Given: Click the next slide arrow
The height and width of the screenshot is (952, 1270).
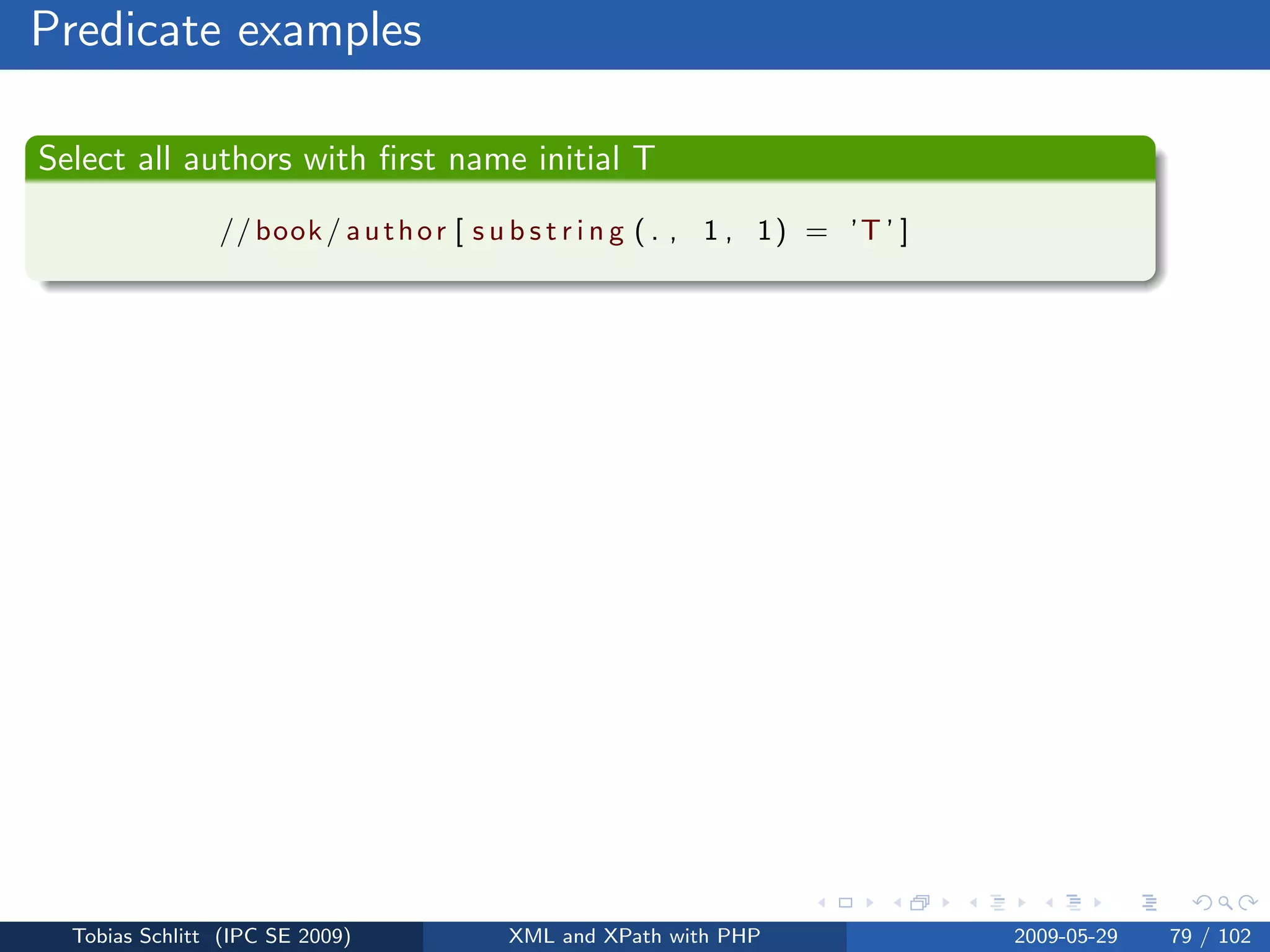Looking at the screenshot, I should 869,903.
